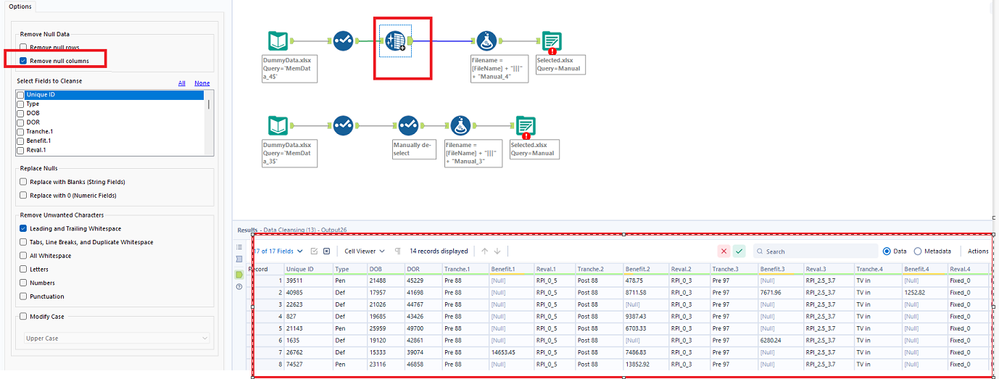Click error badge on top Output Data tool
999x379 pixels.
click(x=552, y=51)
